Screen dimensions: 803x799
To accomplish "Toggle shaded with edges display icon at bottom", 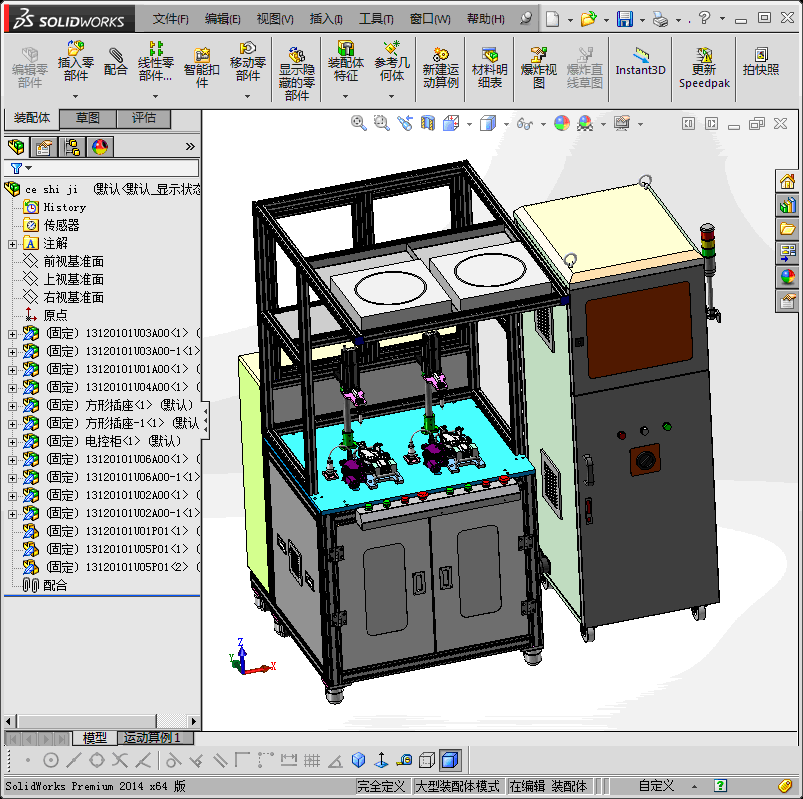I will click(x=450, y=760).
